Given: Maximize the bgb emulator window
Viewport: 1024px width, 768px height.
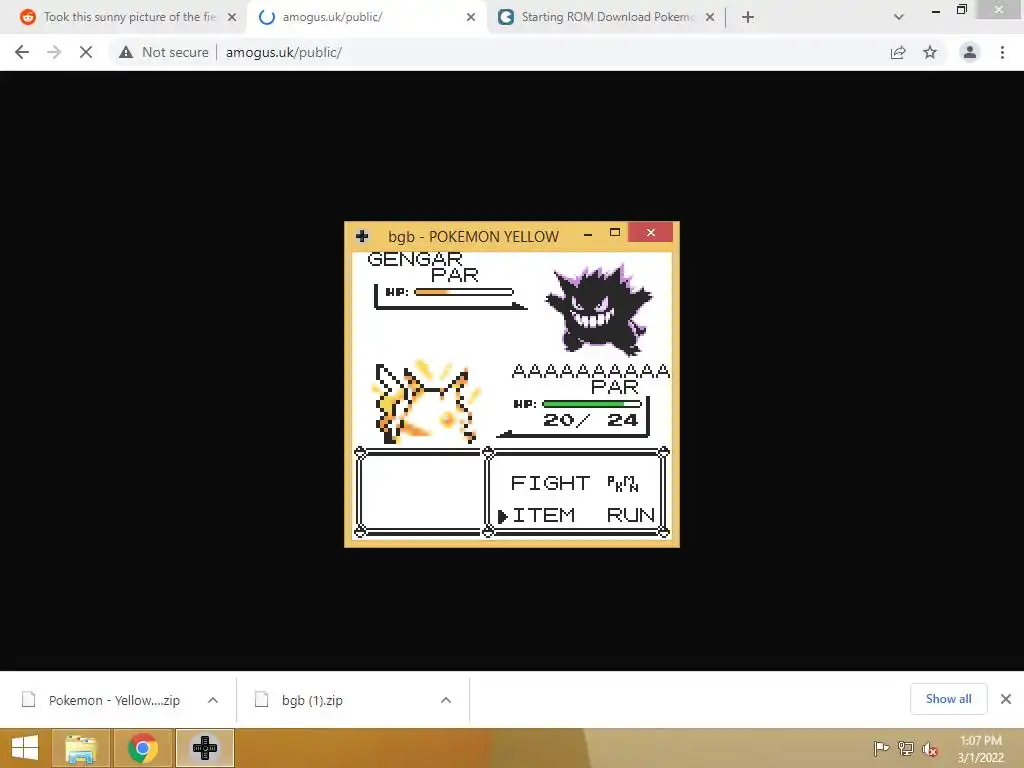Looking at the screenshot, I should [615, 232].
